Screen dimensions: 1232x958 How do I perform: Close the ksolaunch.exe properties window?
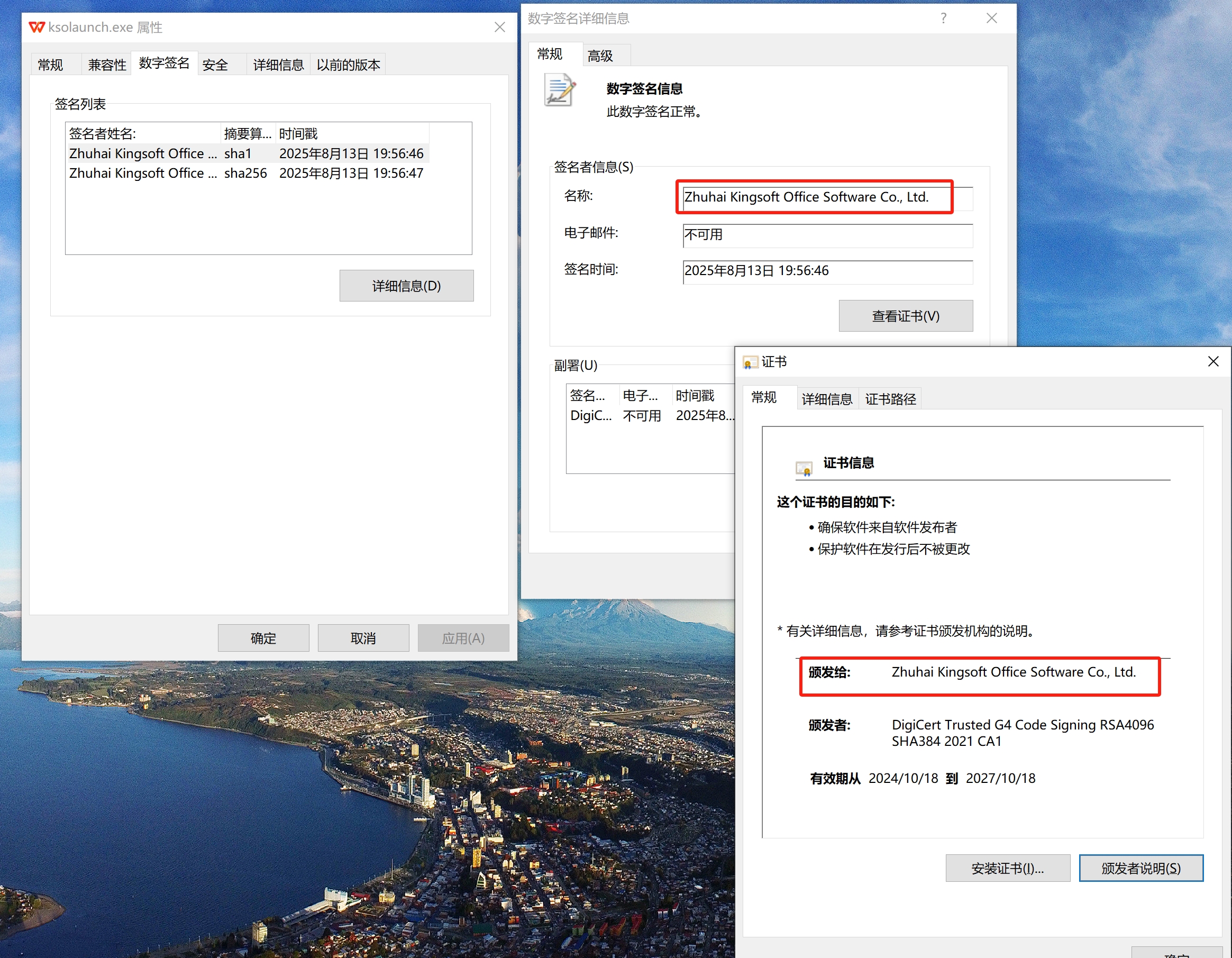[499, 27]
